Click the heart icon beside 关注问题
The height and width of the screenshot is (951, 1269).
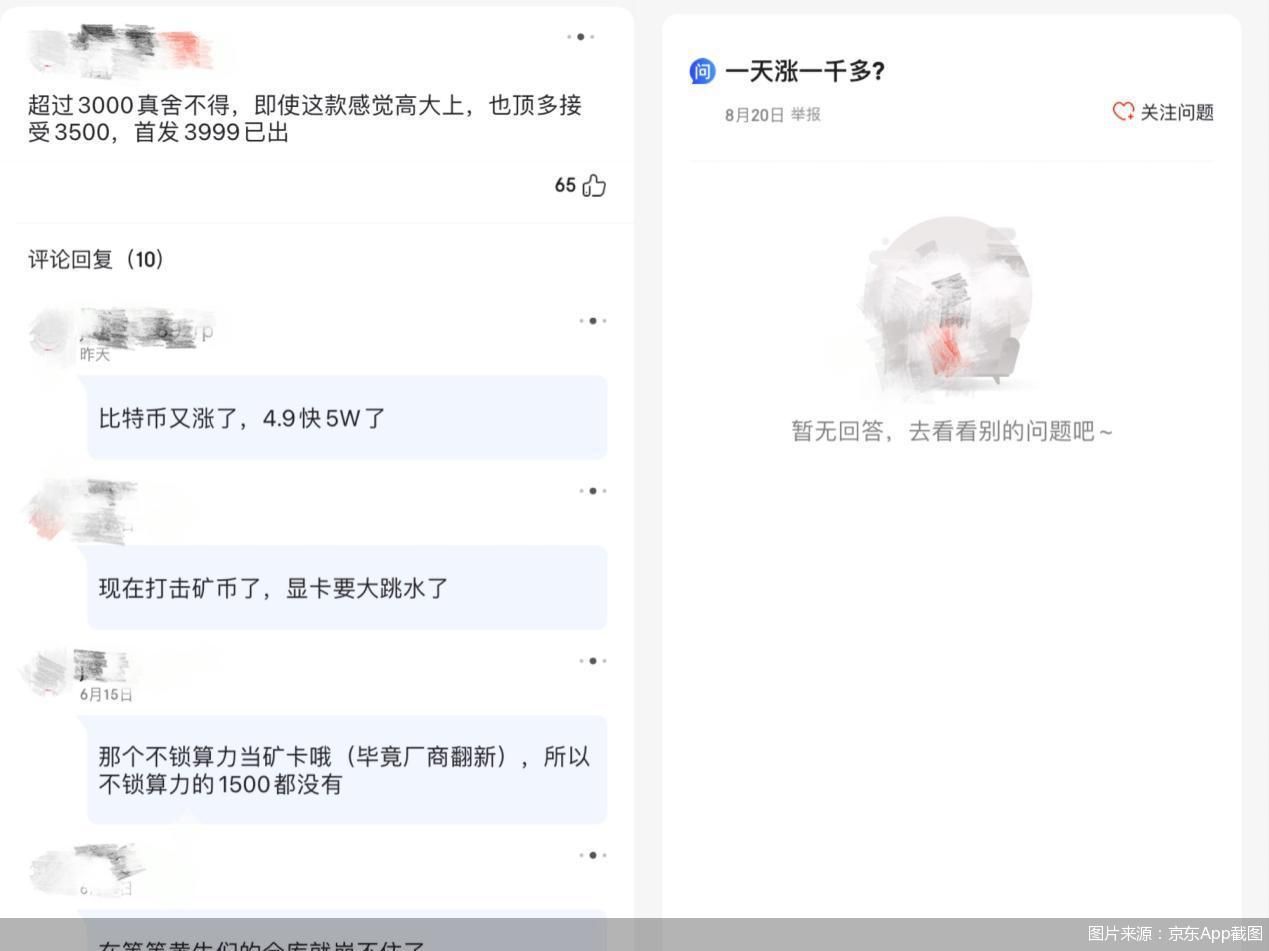click(1123, 113)
